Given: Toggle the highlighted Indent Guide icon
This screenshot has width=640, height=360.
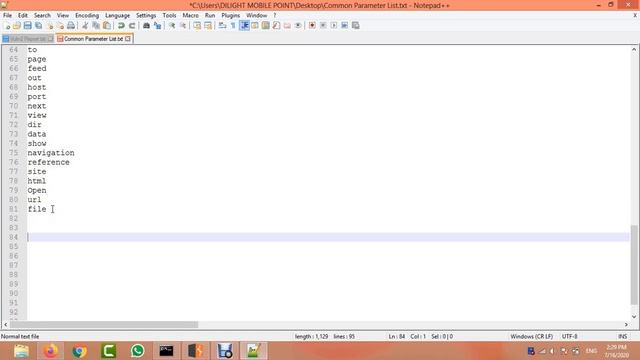Looking at the screenshot, I should click(x=244, y=26).
